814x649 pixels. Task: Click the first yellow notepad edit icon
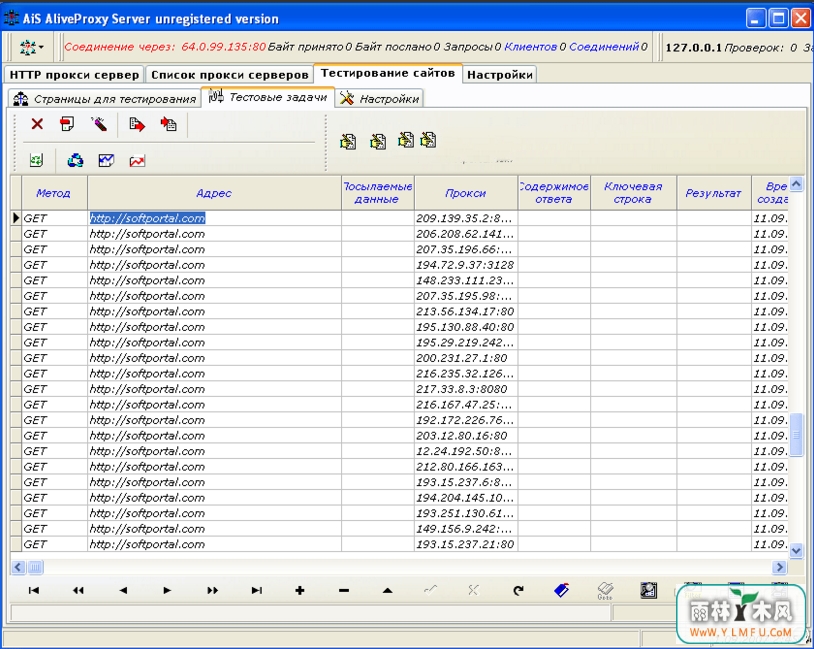[x=348, y=141]
